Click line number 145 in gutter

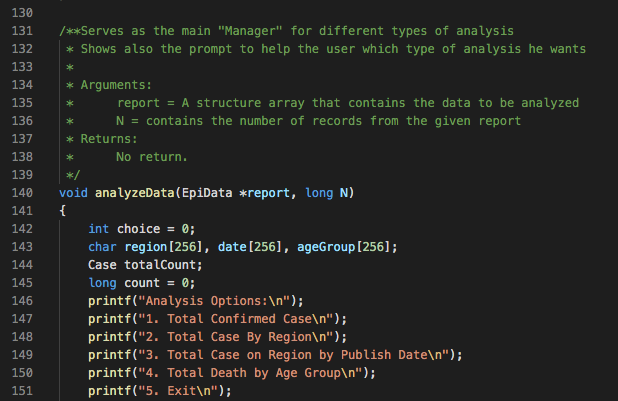[x=22, y=283]
